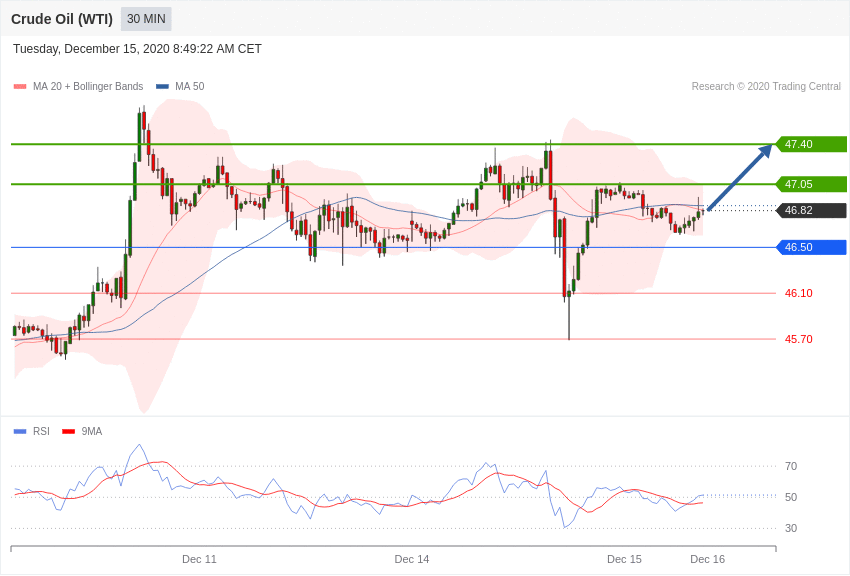
Task: Click the date and time stamp text
Action: (137, 49)
